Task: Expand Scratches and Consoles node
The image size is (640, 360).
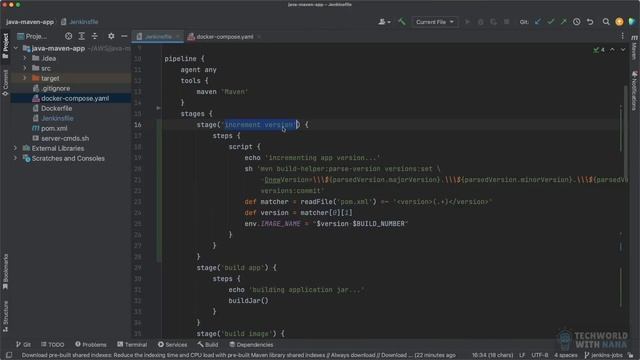Action: tap(16, 158)
